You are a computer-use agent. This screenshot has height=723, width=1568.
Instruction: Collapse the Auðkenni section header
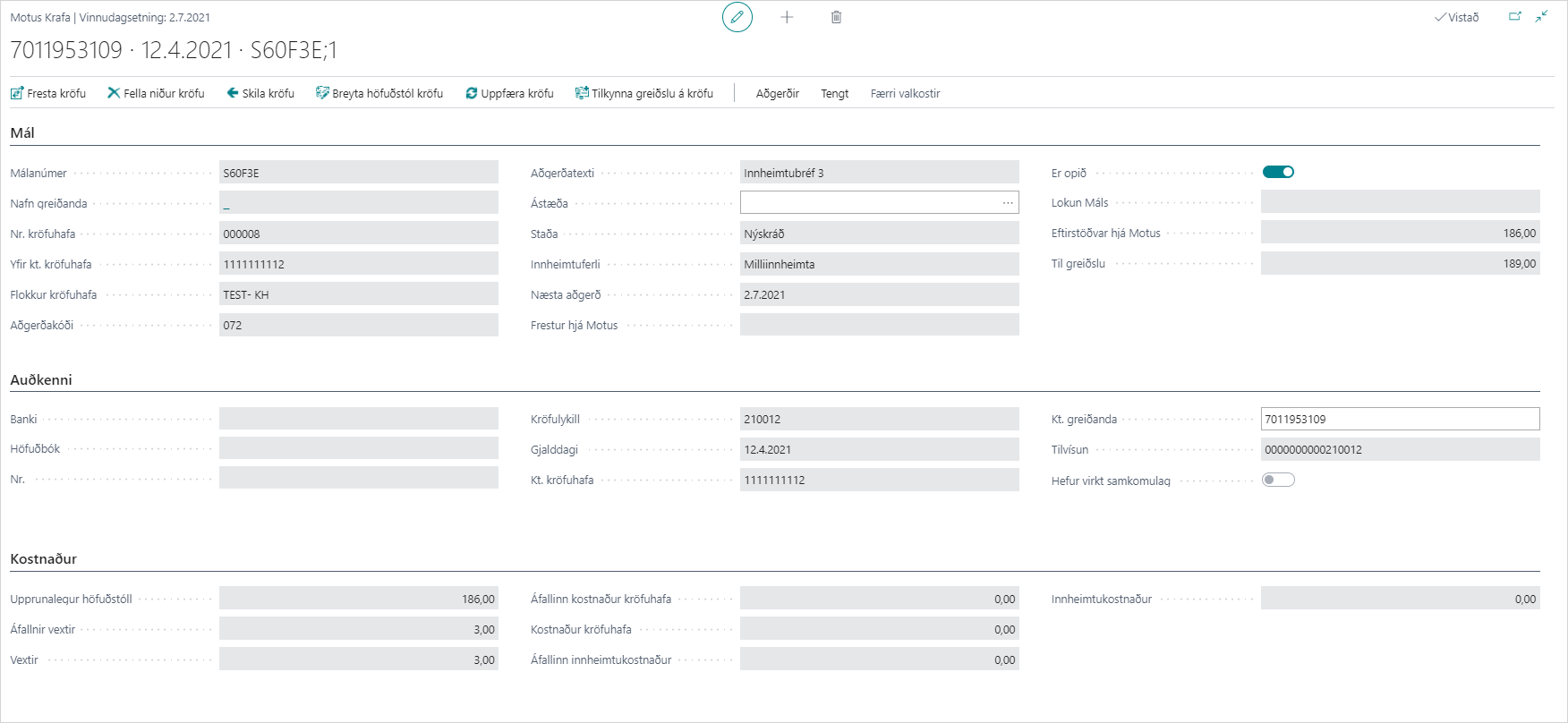tap(41, 379)
